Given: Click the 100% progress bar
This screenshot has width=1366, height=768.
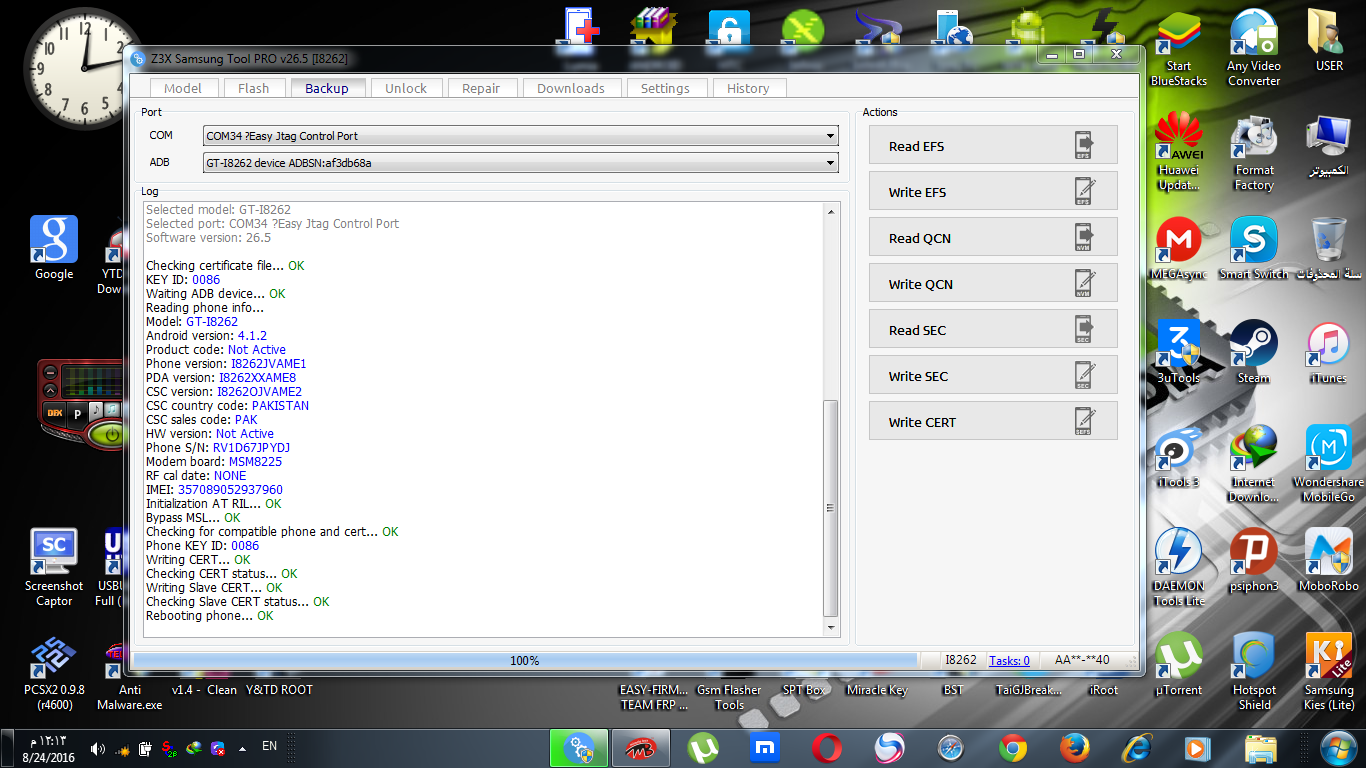Looking at the screenshot, I should click(525, 661).
